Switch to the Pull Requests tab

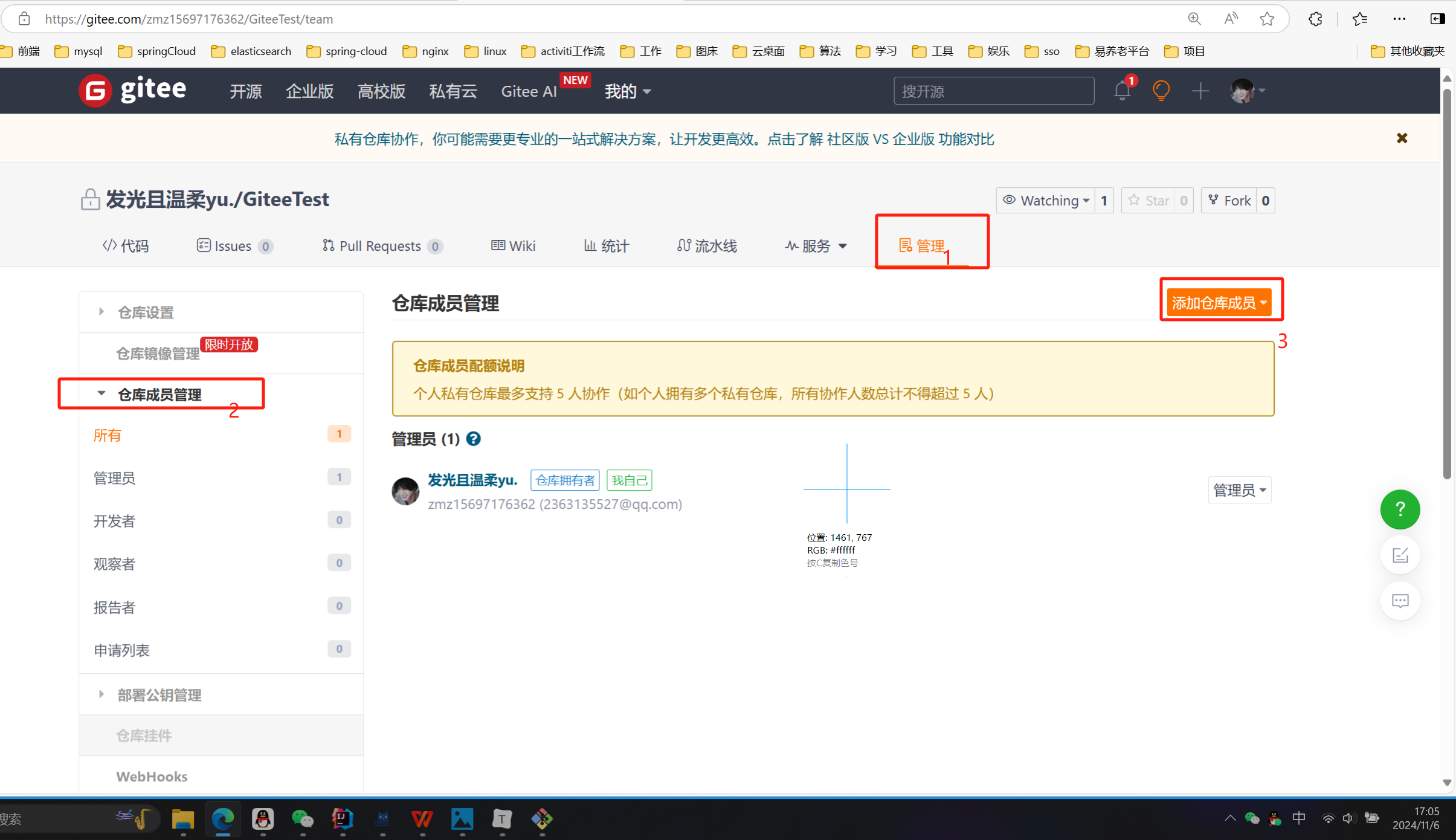382,246
